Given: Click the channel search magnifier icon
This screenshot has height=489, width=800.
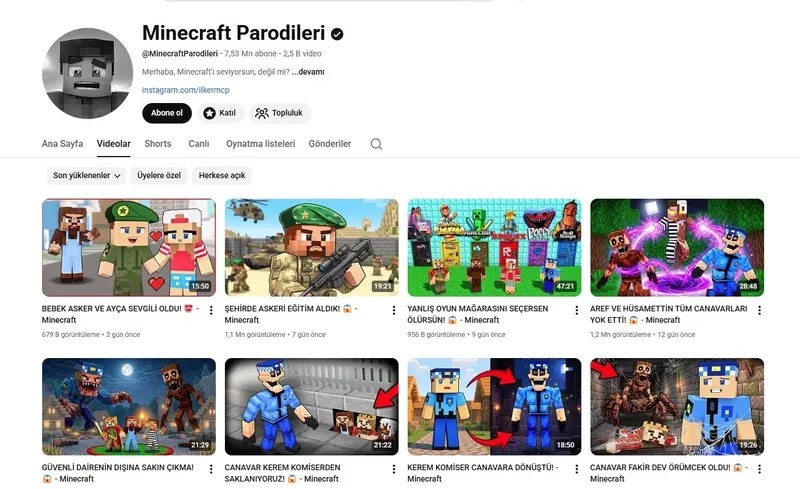Looking at the screenshot, I should [376, 144].
